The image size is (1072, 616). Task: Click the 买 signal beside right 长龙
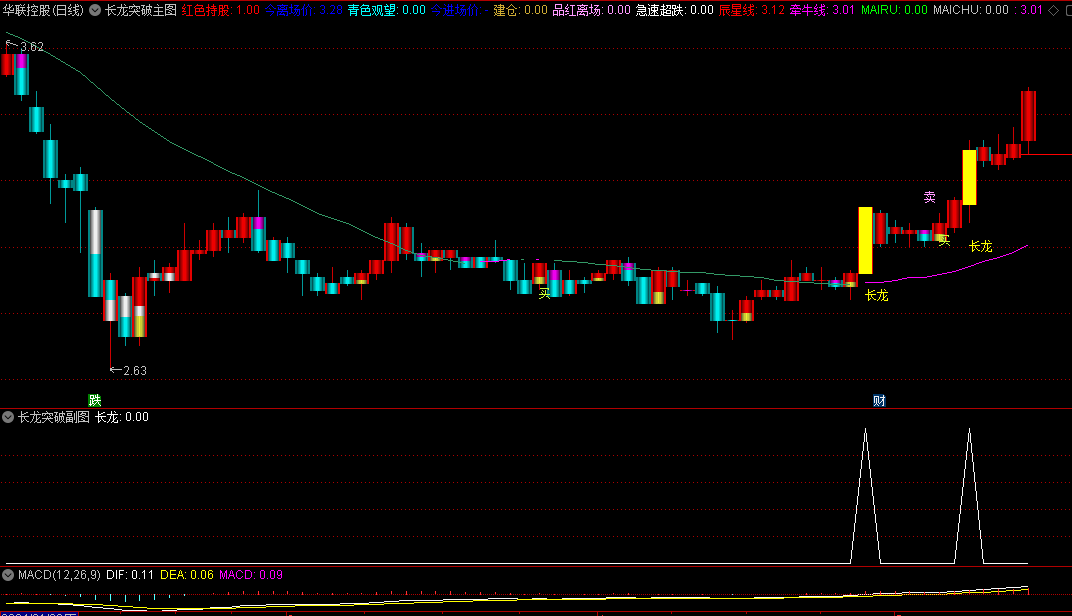pos(944,240)
